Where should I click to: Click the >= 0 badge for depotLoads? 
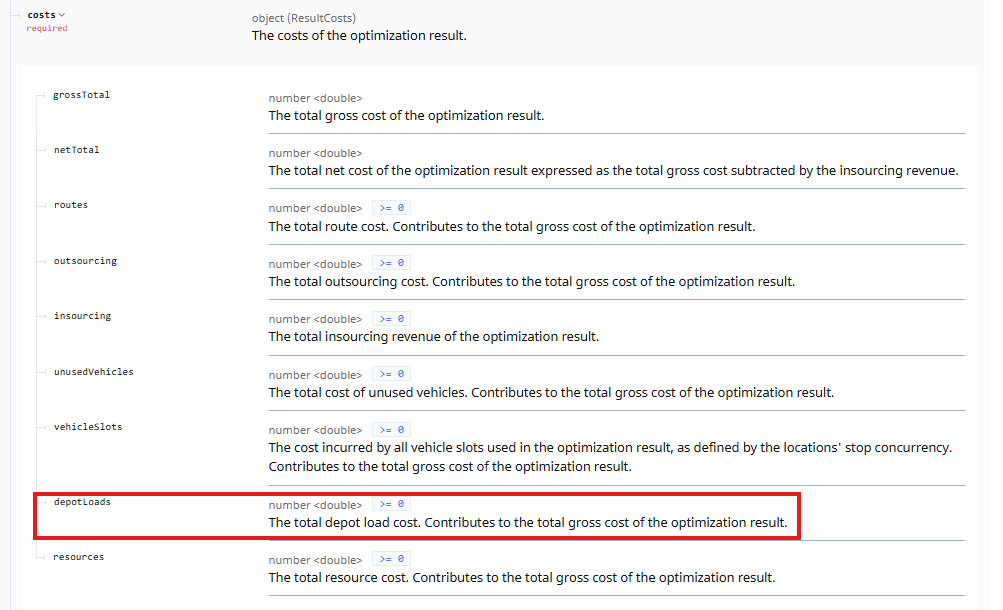[x=391, y=504]
